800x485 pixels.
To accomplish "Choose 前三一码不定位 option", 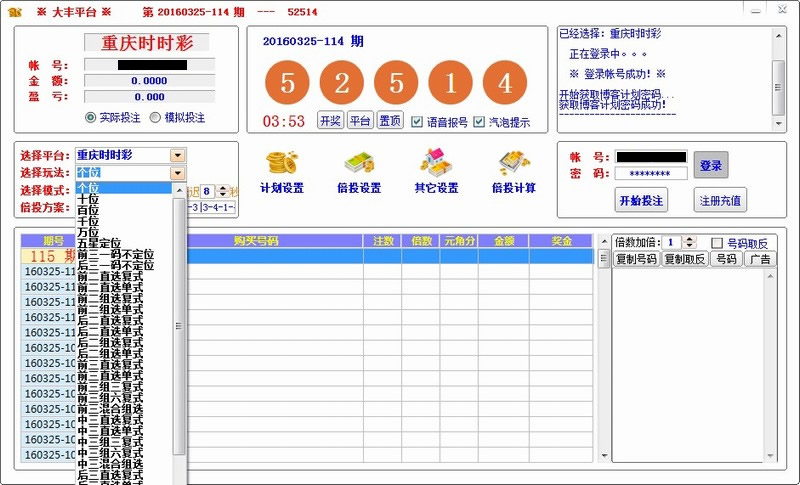I will click(124, 254).
